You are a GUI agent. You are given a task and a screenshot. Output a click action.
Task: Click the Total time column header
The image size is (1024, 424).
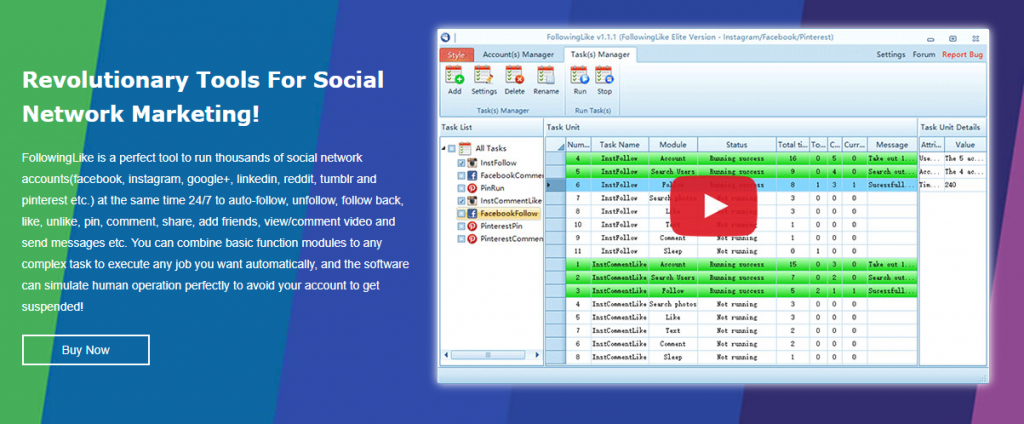coord(792,145)
